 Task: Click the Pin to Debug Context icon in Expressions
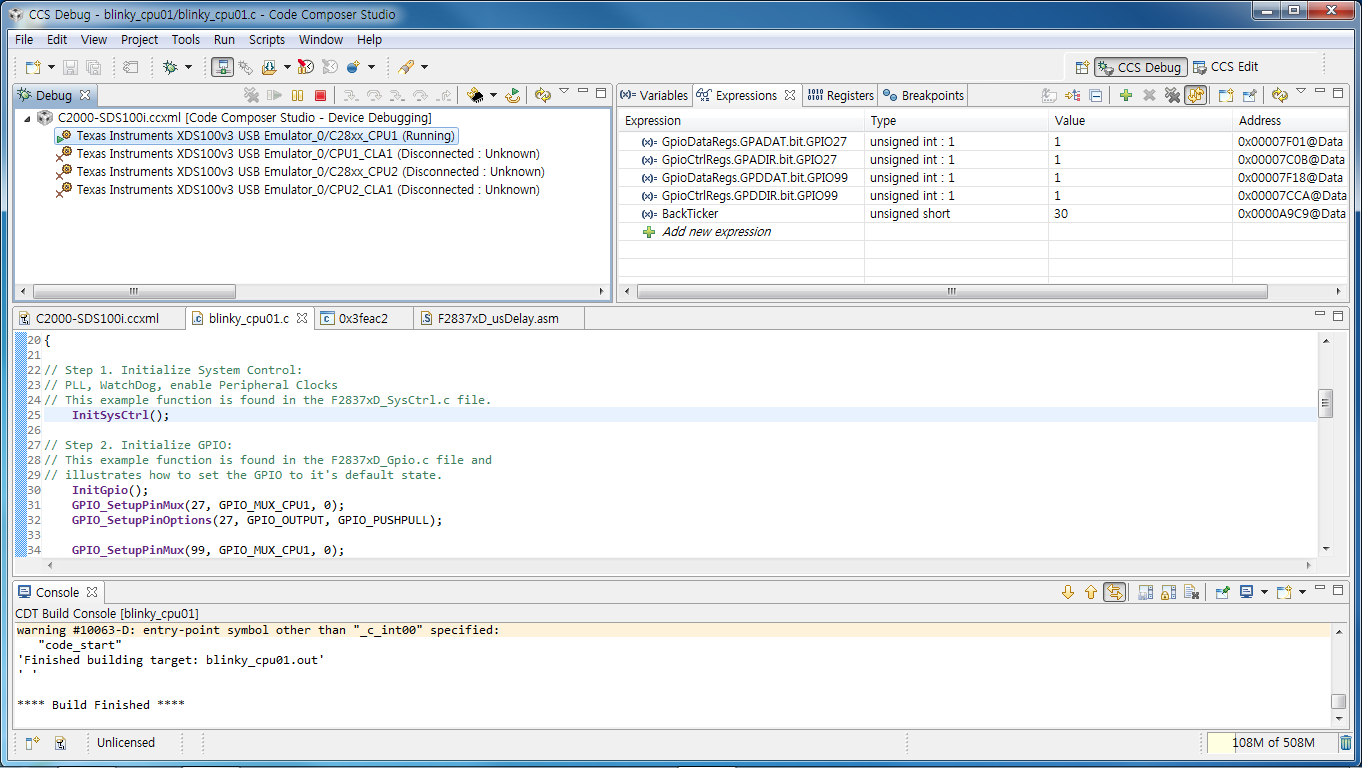[x=1250, y=95]
